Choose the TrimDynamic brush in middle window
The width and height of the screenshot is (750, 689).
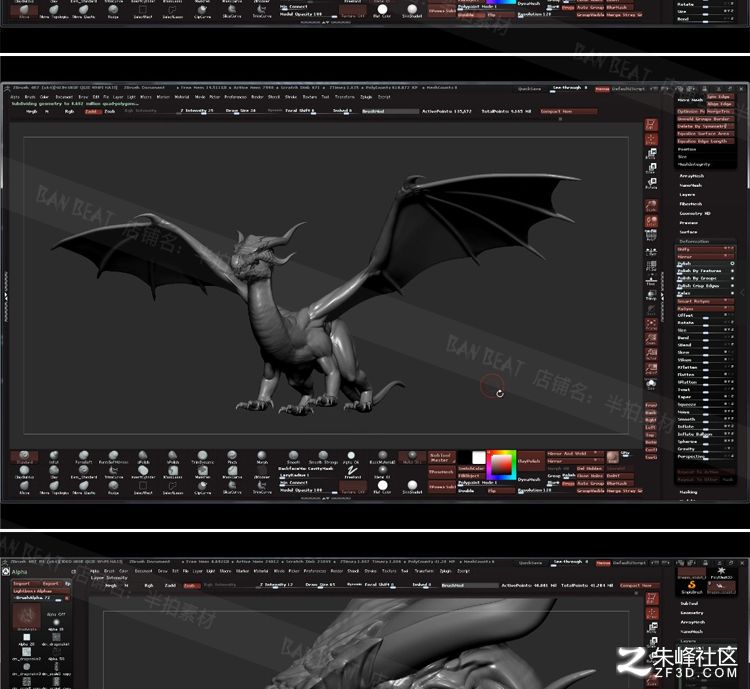pos(203,457)
